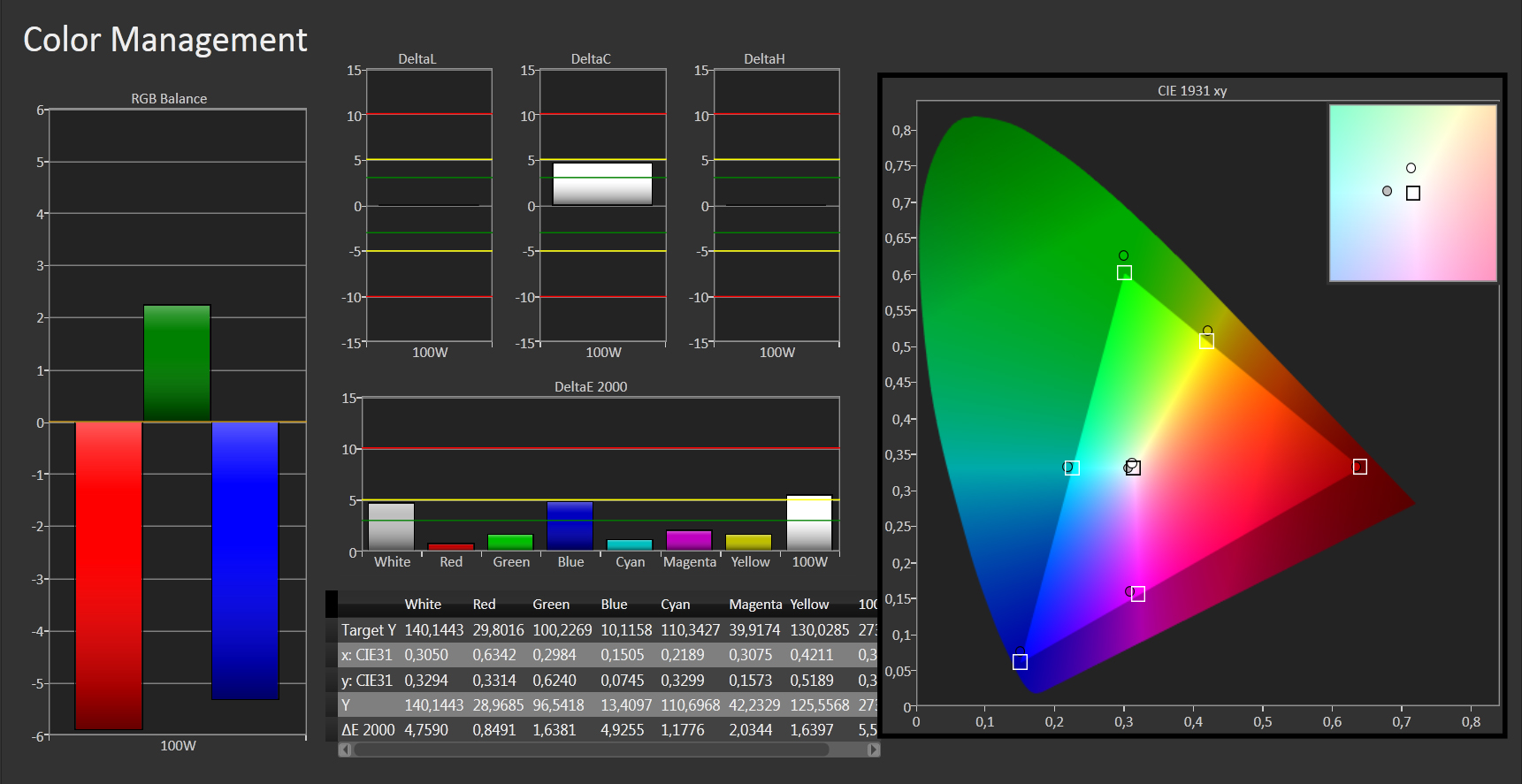Click the Blue bar in DeltaE 2000 chart
The image size is (1522, 784).
click(570, 526)
